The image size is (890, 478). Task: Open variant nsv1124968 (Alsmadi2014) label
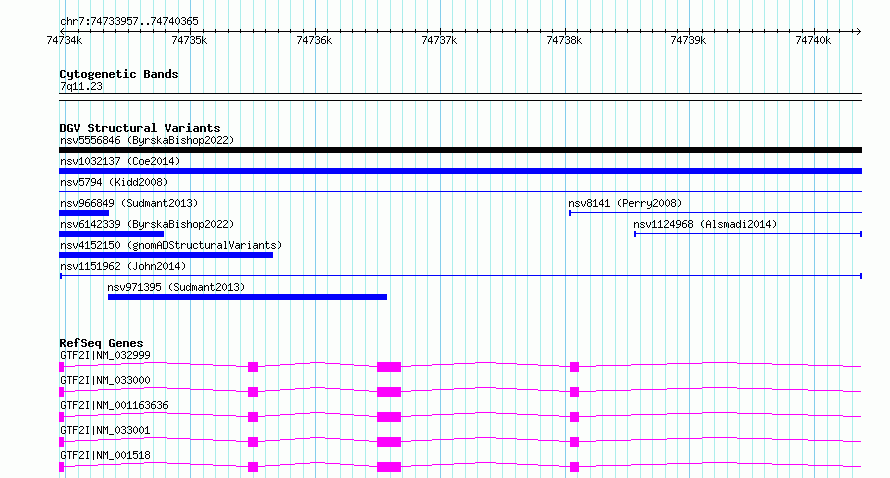(x=705, y=224)
